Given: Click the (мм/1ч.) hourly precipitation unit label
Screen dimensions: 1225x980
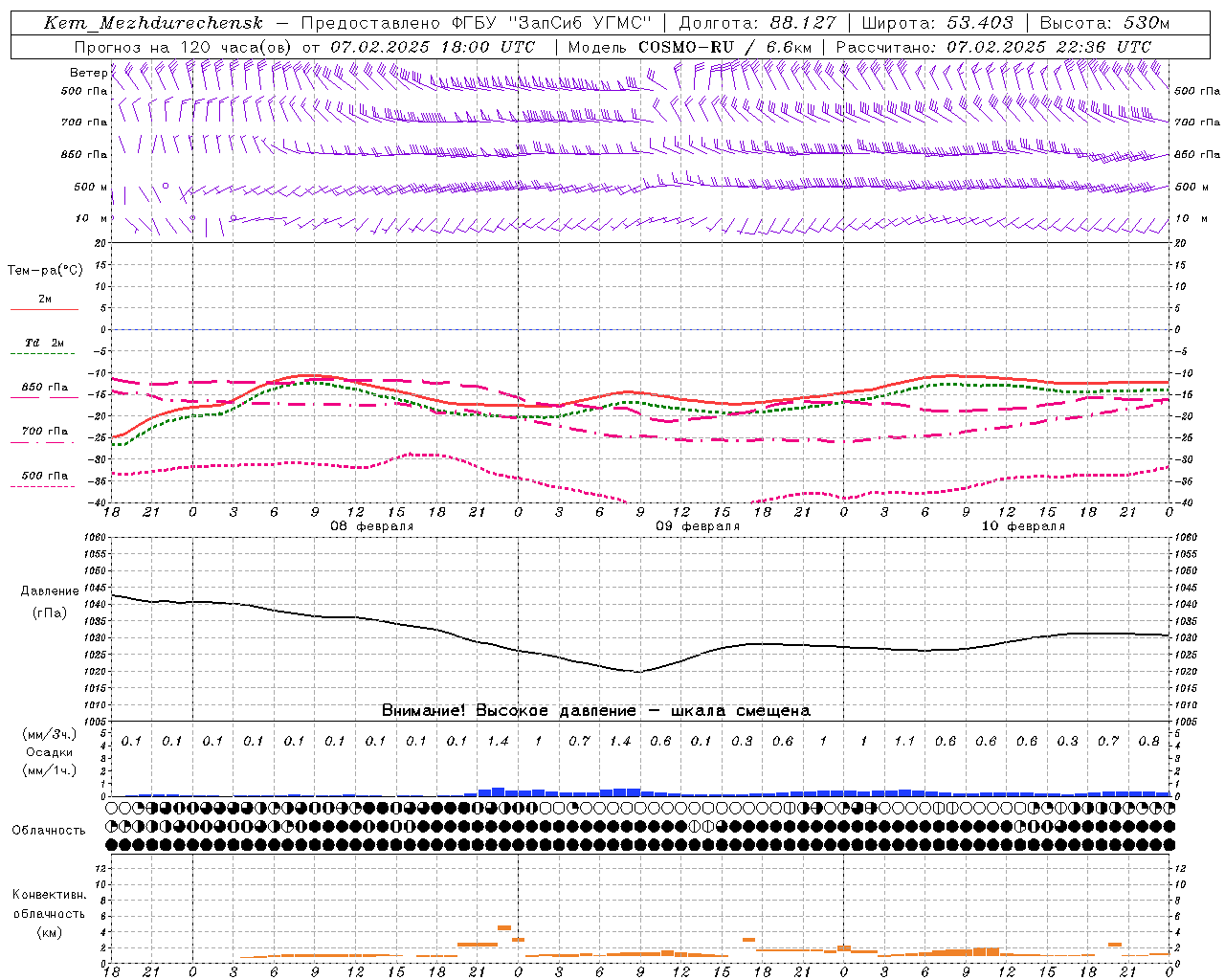Looking at the screenshot, I should (x=50, y=770).
